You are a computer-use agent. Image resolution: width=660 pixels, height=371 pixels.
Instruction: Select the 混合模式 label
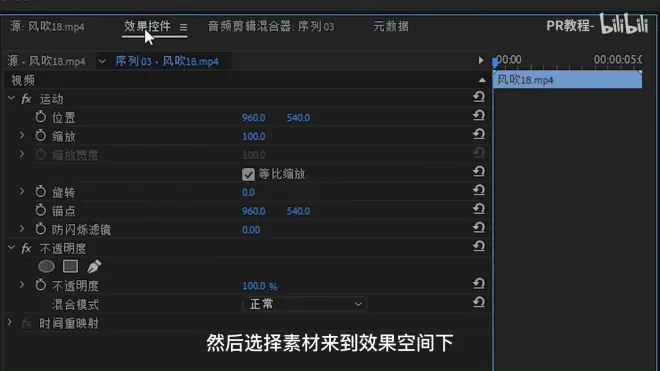tap(75, 304)
